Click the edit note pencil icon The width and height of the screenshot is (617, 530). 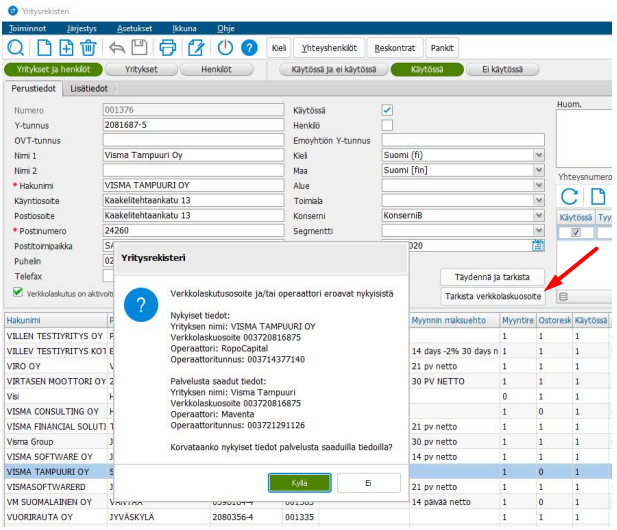pyautogui.click(x=196, y=48)
